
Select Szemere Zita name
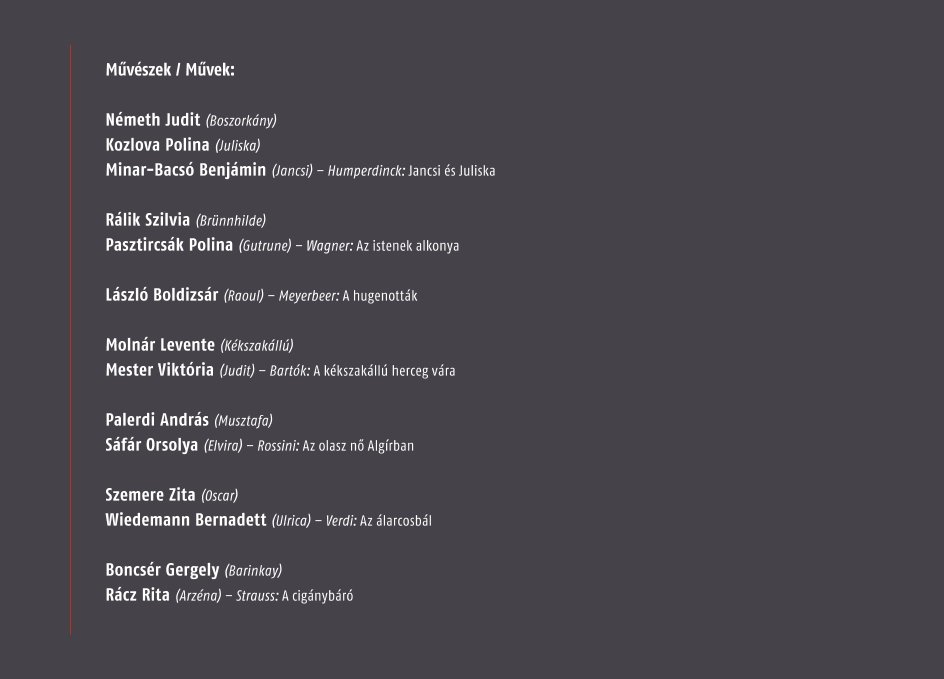pyautogui.click(x=151, y=495)
